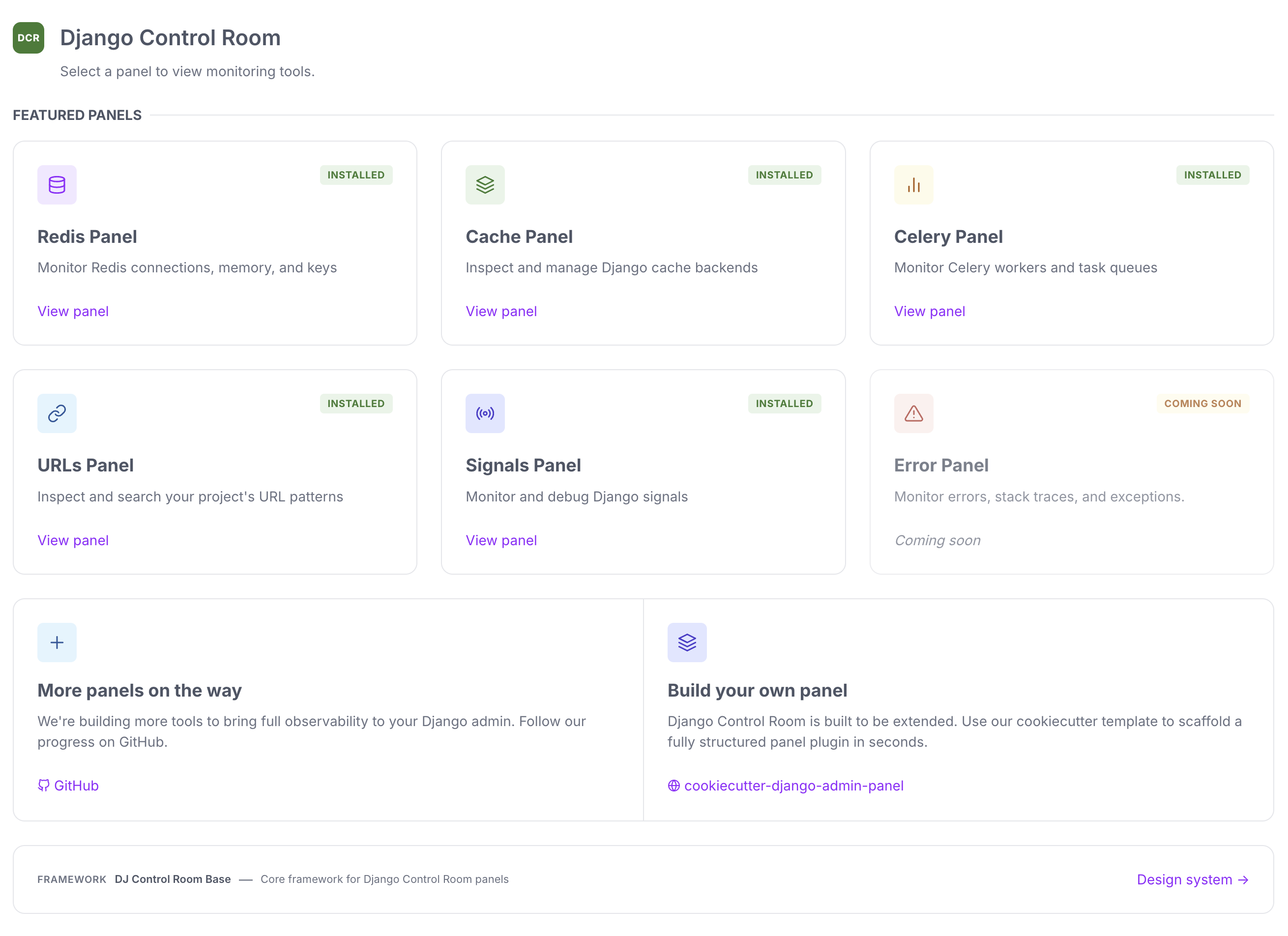
Task: Click 'Inspect and search your project's URL patterns' text
Action: (x=190, y=497)
